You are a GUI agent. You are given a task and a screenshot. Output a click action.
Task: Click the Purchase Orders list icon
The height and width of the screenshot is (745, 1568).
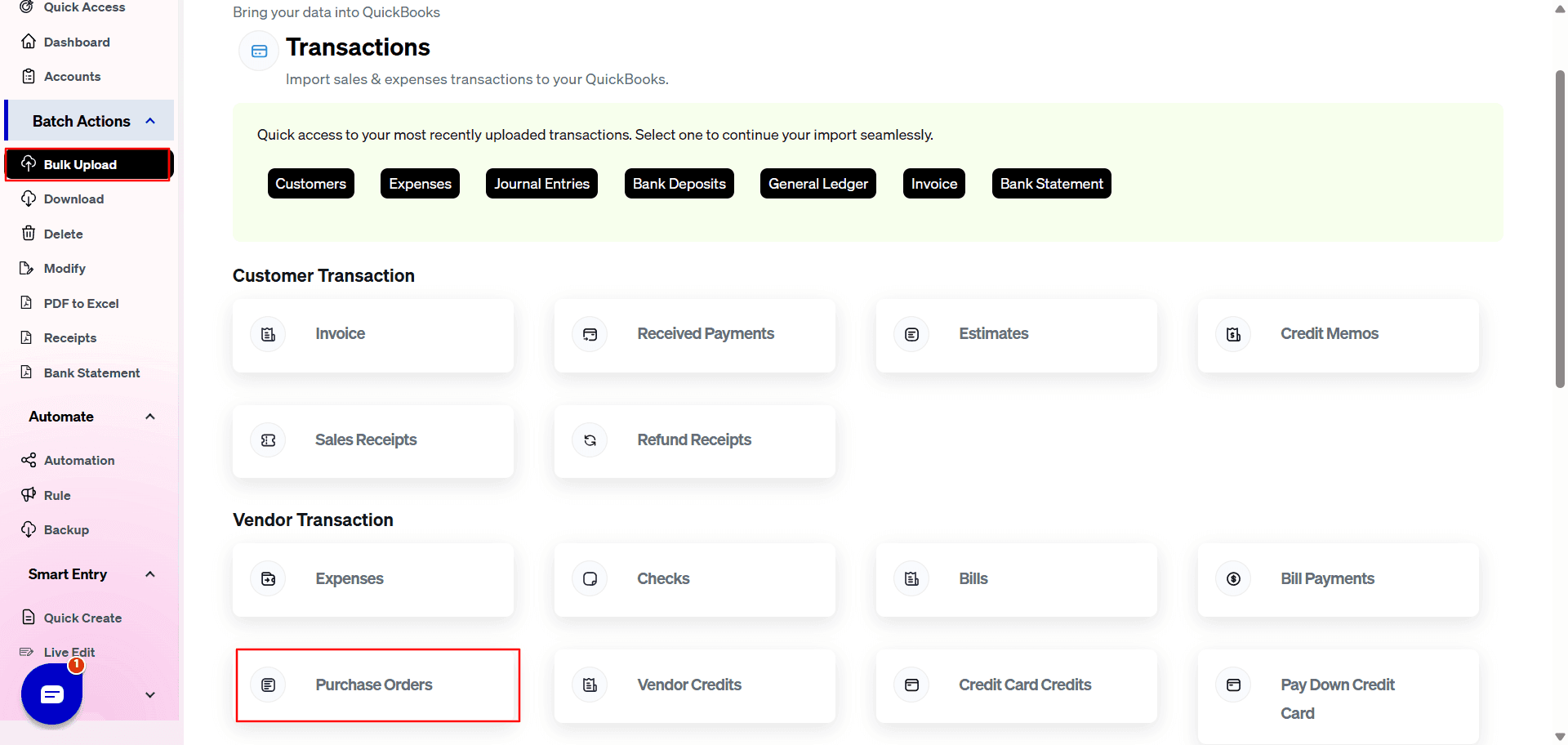pos(268,685)
